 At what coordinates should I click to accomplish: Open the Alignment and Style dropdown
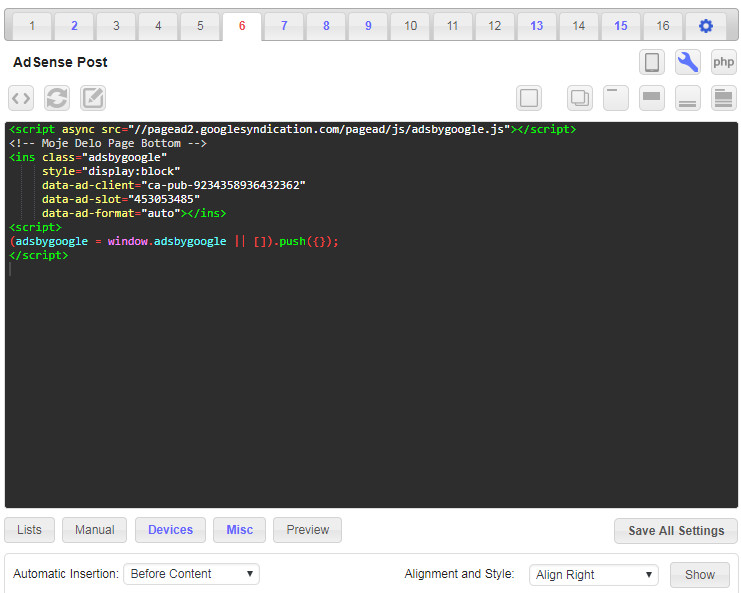click(593, 575)
